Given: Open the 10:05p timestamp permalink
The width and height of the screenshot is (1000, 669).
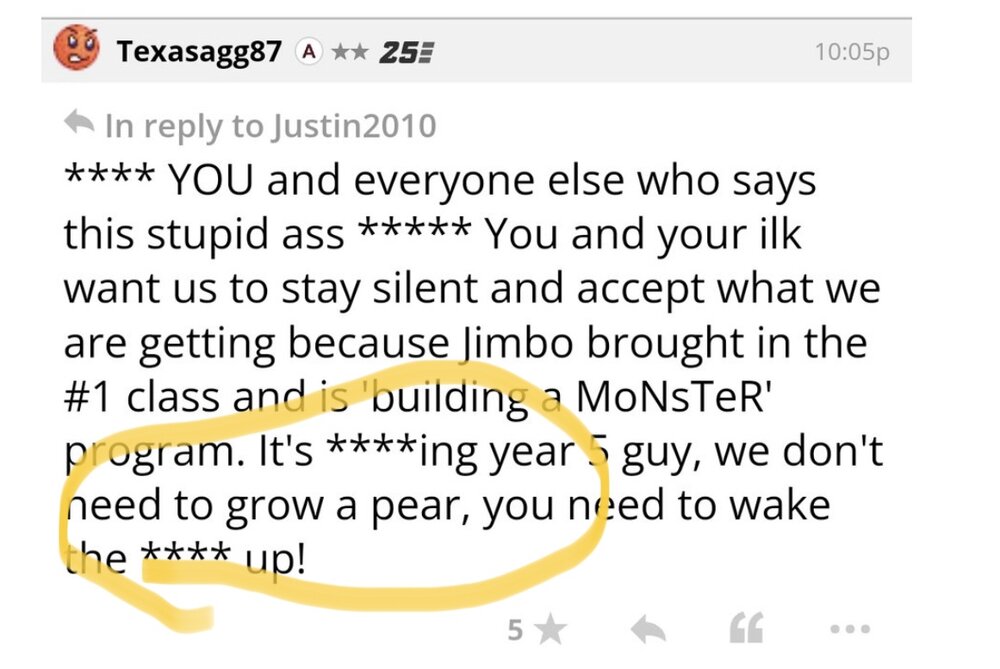Looking at the screenshot, I should tap(851, 51).
